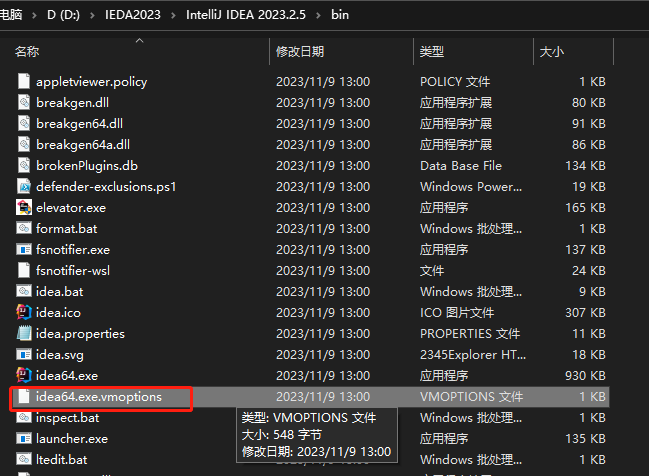The image size is (649, 476).
Task: Select the file name idea.properties
Action: [x=80, y=334]
